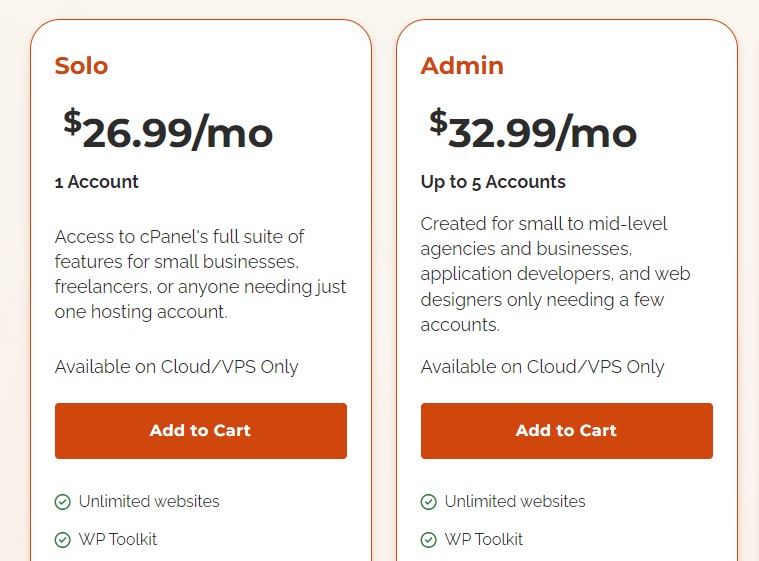Add the Solo plan to cart
Viewport: 759px width, 561px height.
(x=200, y=431)
